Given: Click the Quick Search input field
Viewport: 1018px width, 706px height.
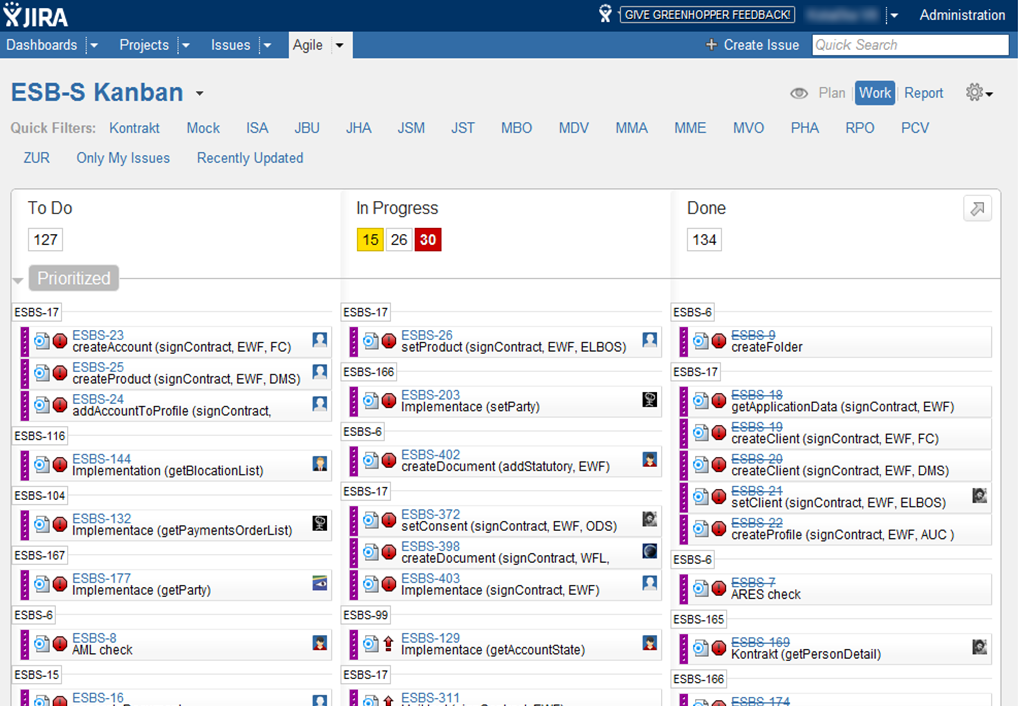Looking at the screenshot, I should (x=909, y=45).
